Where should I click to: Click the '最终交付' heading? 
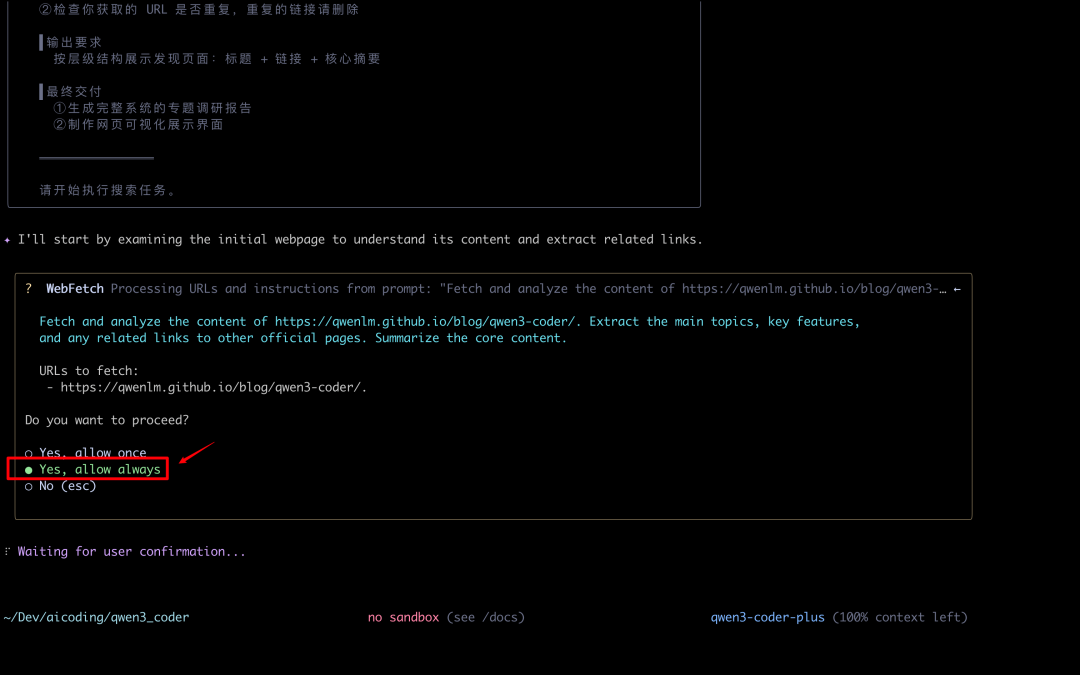click(x=74, y=92)
